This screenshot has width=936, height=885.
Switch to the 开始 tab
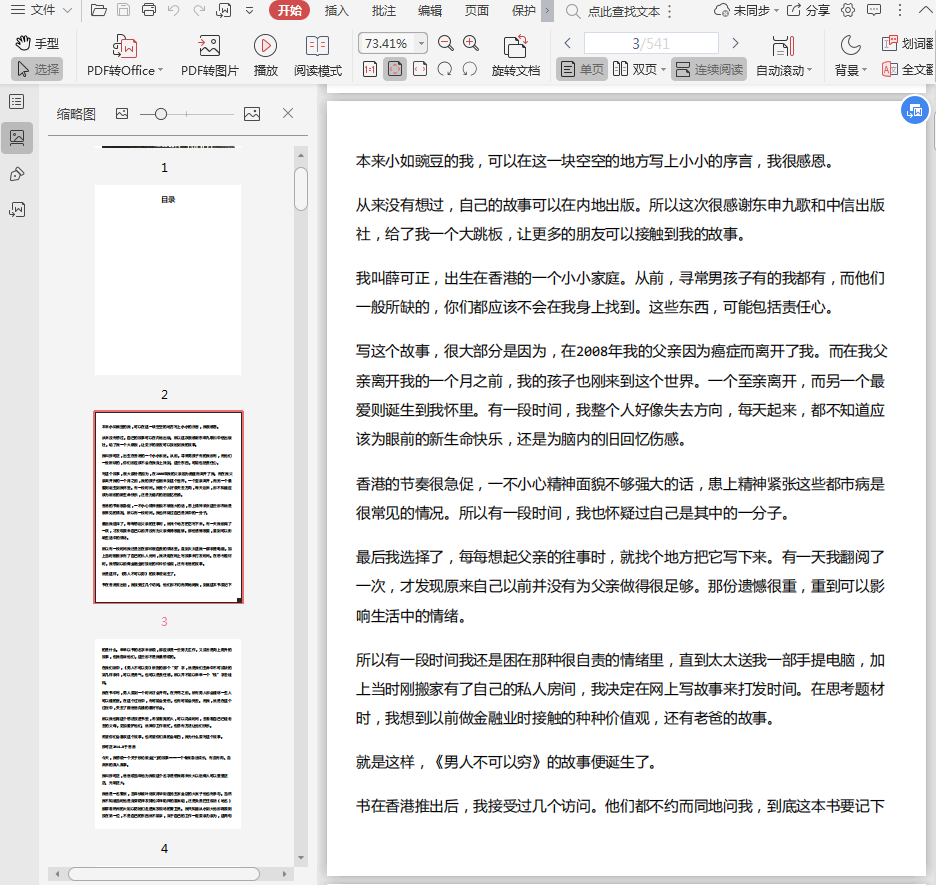[290, 11]
